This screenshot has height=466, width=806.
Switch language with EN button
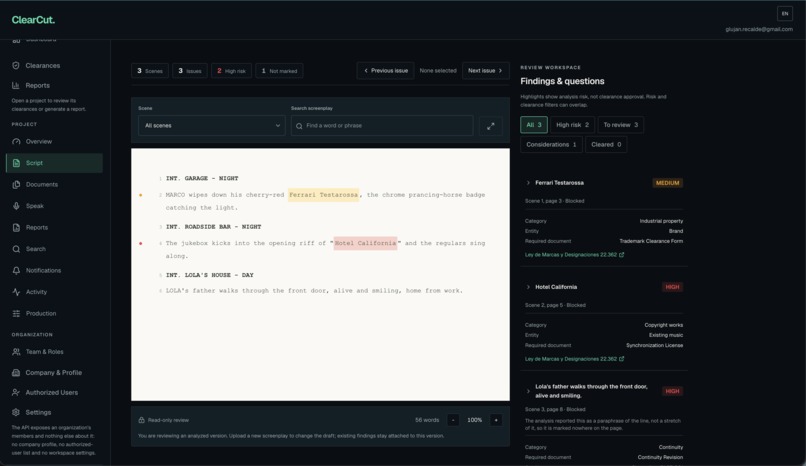pyautogui.click(x=784, y=14)
